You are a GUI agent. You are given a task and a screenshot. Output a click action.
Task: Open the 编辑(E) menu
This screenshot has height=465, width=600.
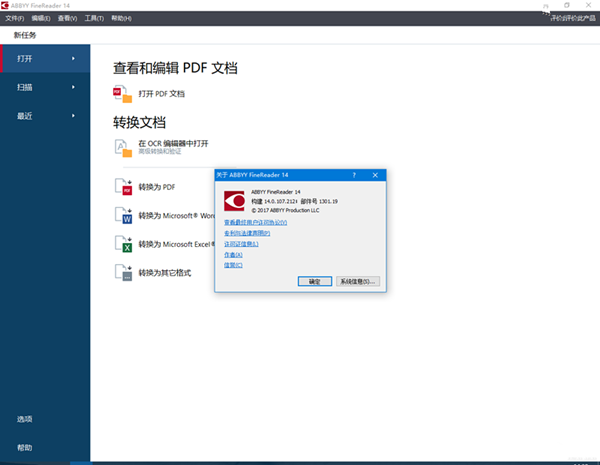point(41,18)
